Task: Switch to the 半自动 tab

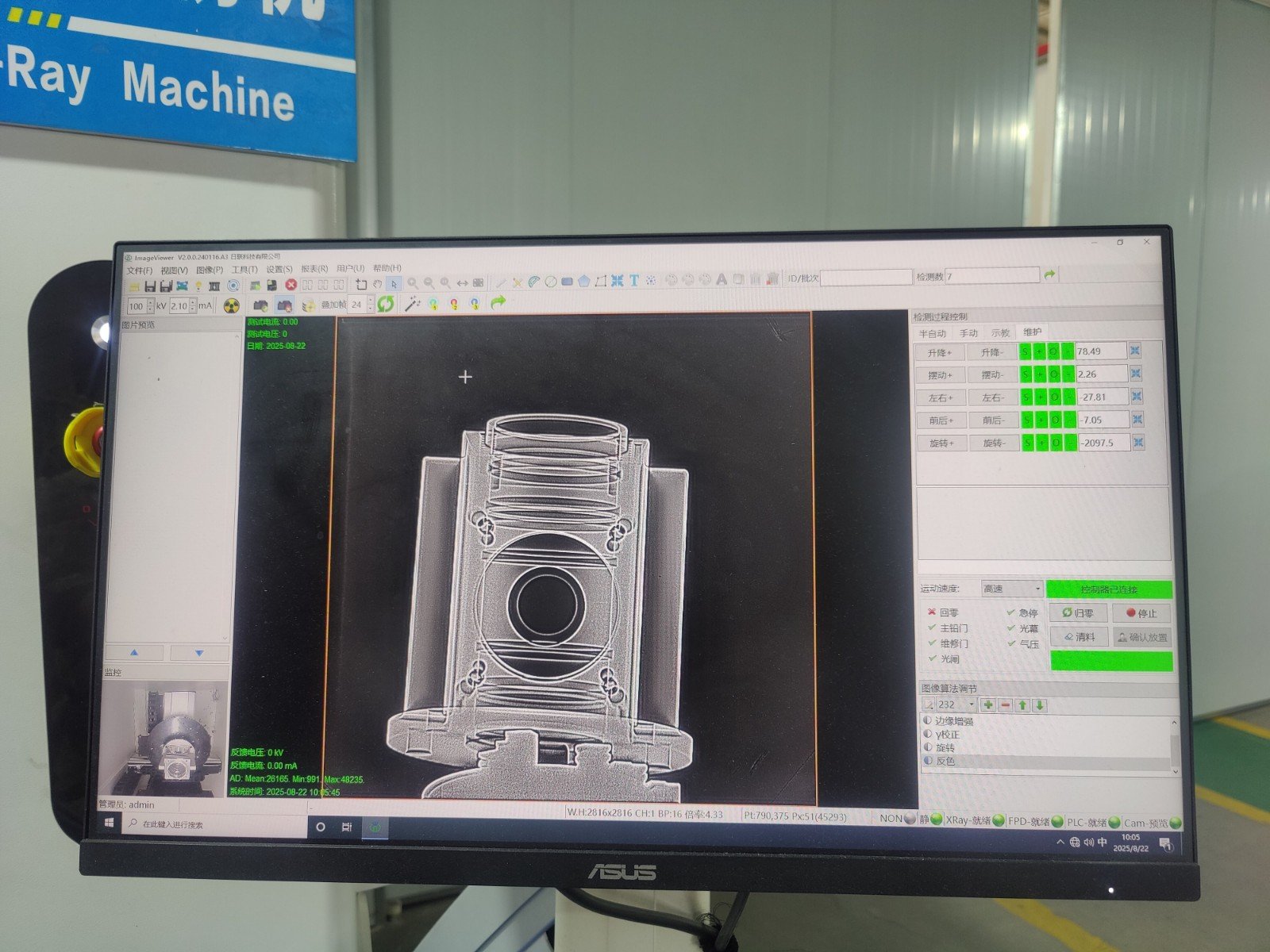Action: point(933,333)
